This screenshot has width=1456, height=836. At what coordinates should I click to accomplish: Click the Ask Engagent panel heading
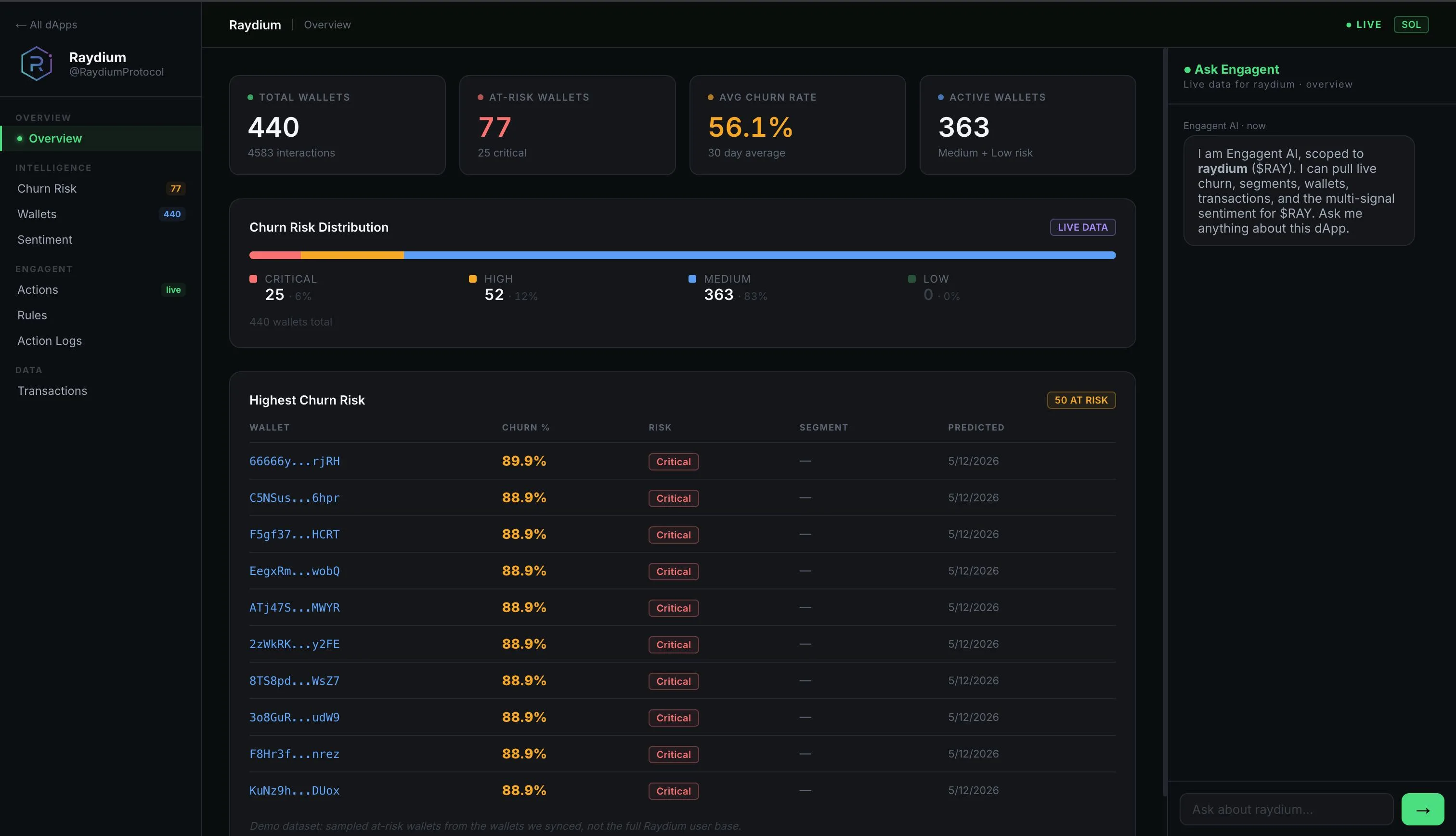[x=1236, y=69]
